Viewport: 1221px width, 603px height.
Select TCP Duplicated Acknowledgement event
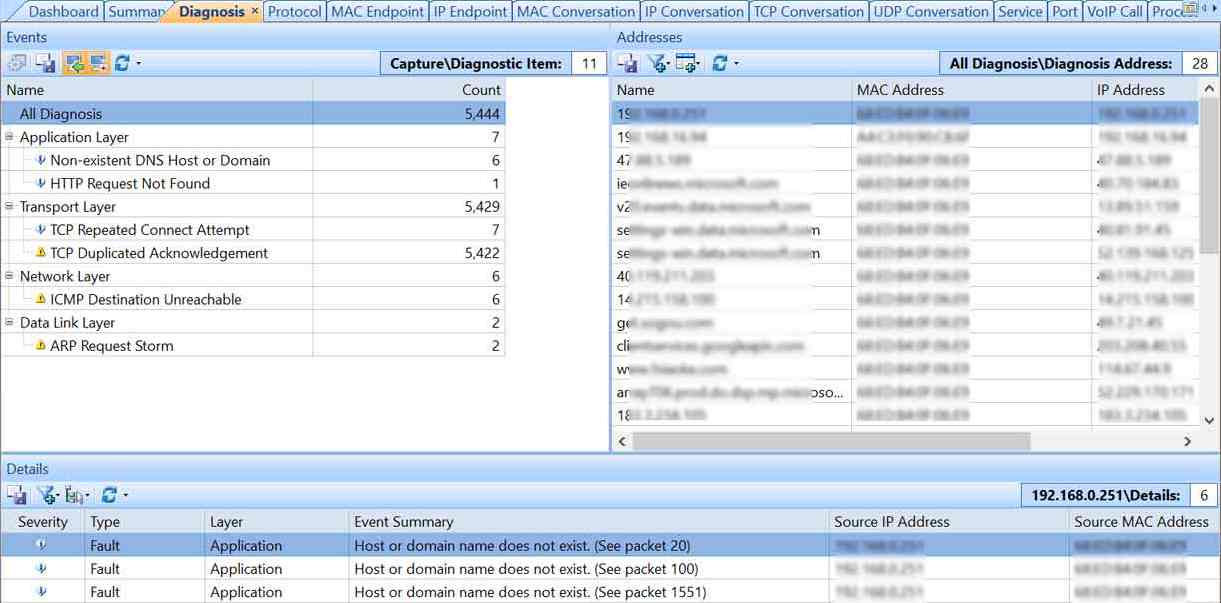159,253
